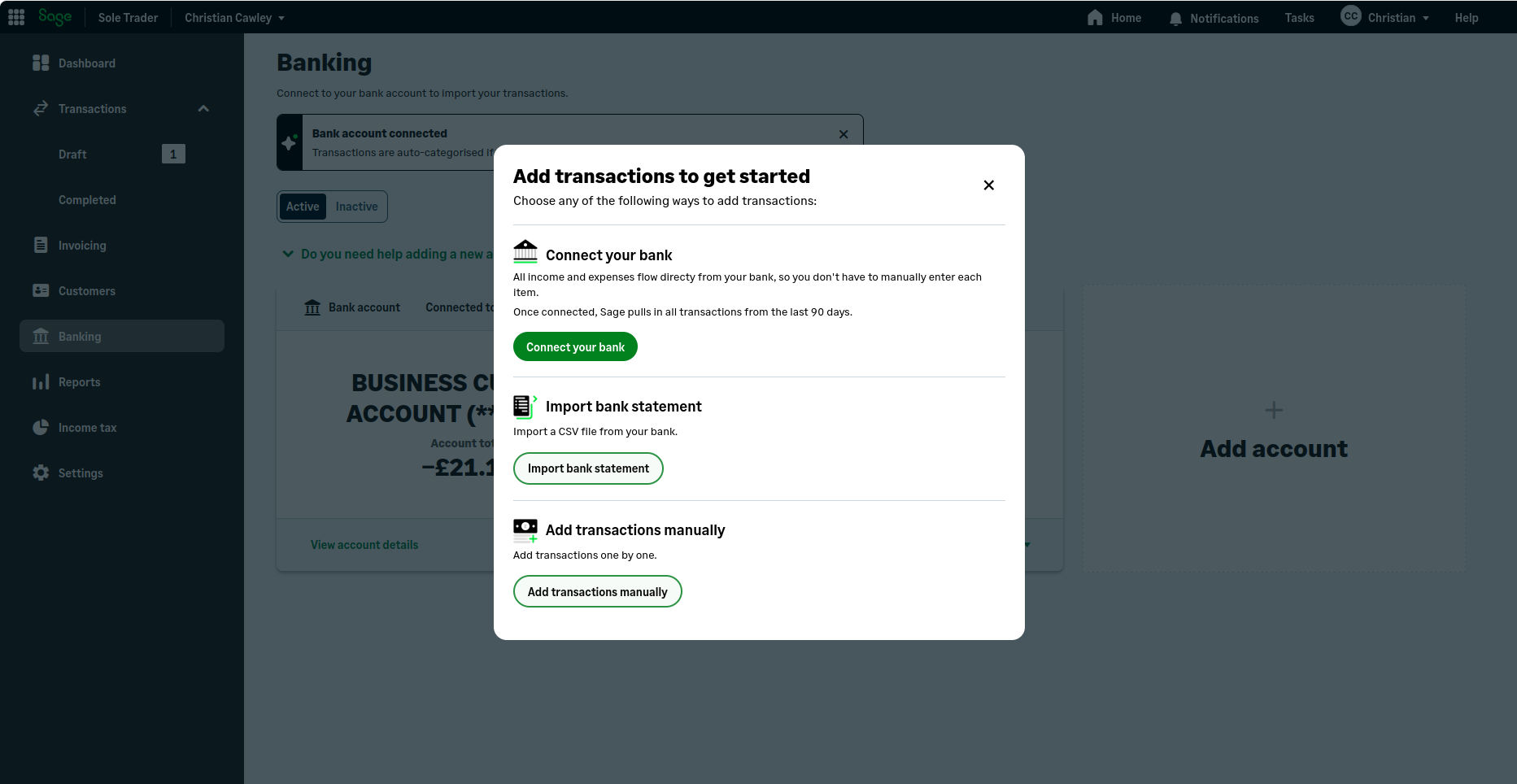Open the Sage apps grid launcher
1517x784 pixels.
15,16
